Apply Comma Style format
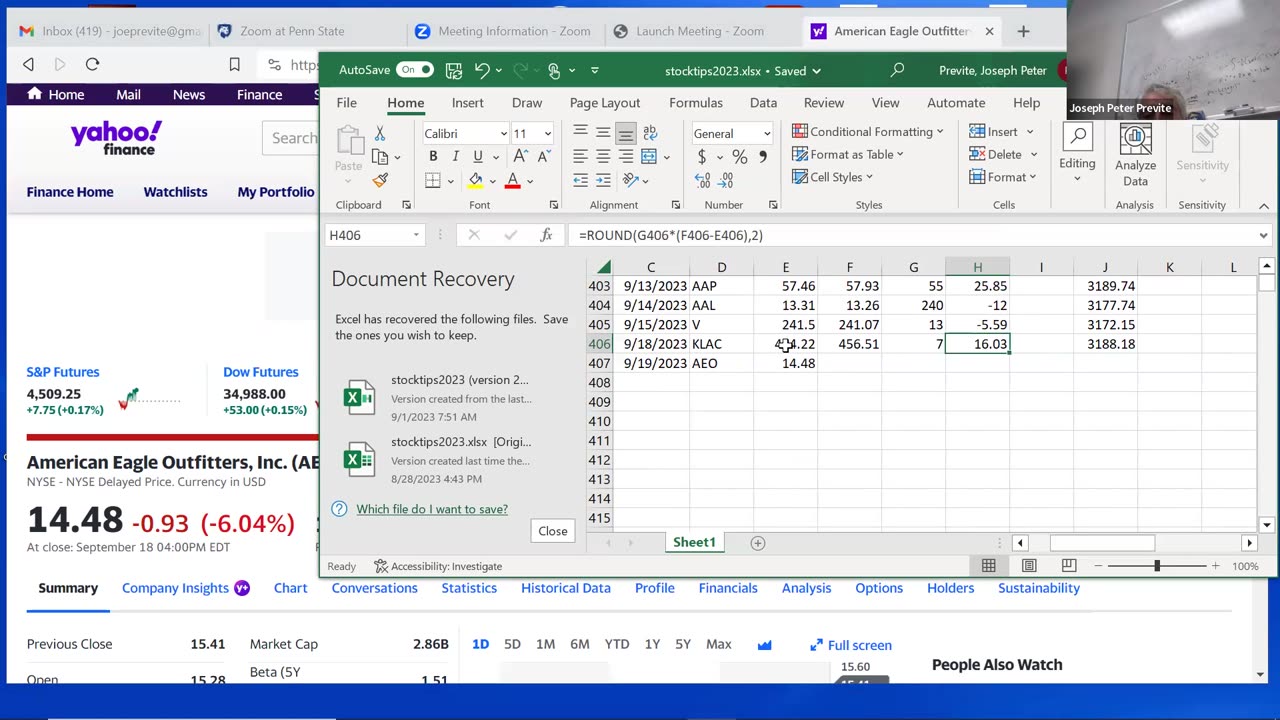1280x720 pixels. point(763,157)
